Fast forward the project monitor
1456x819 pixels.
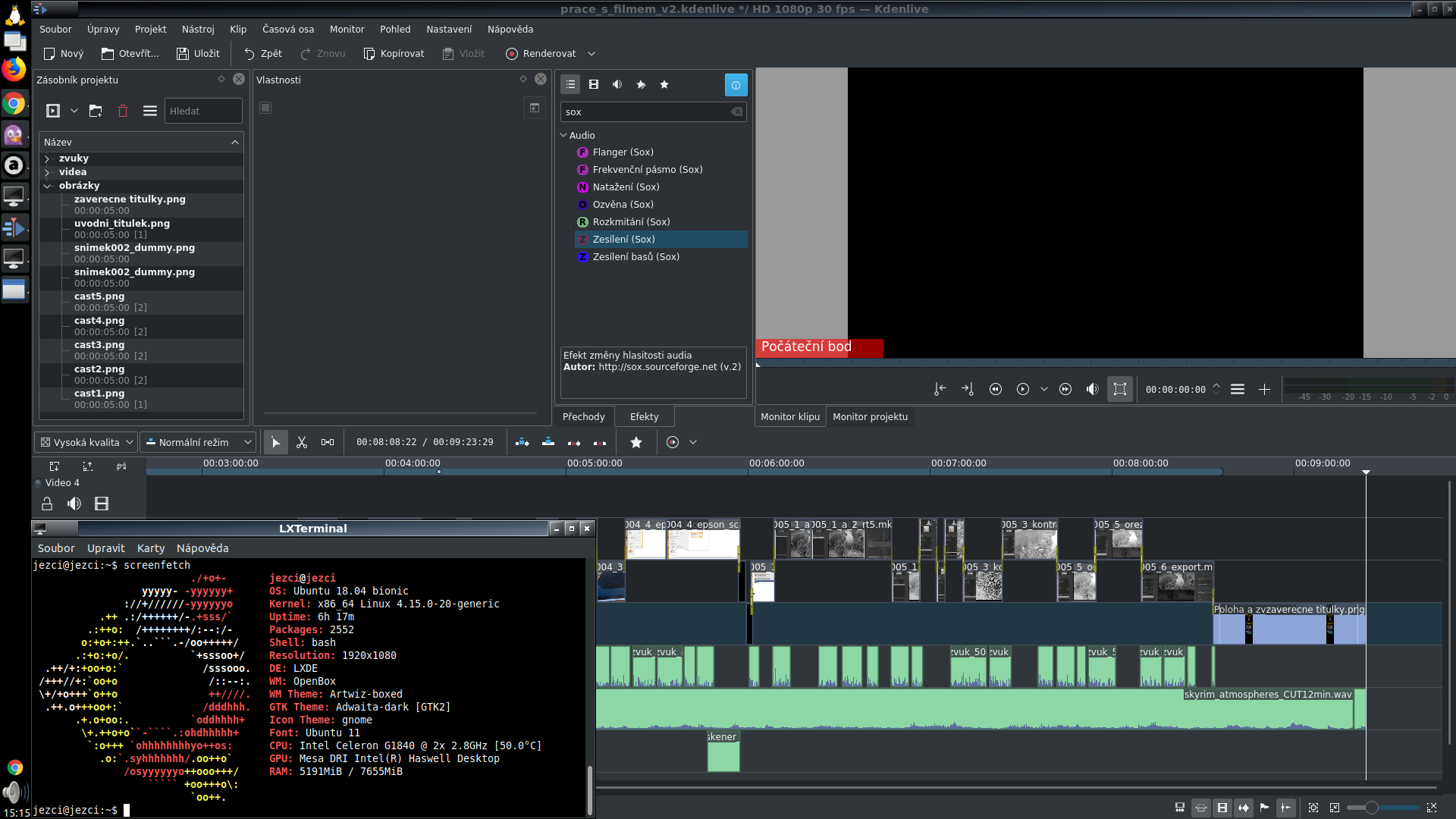click(1065, 389)
